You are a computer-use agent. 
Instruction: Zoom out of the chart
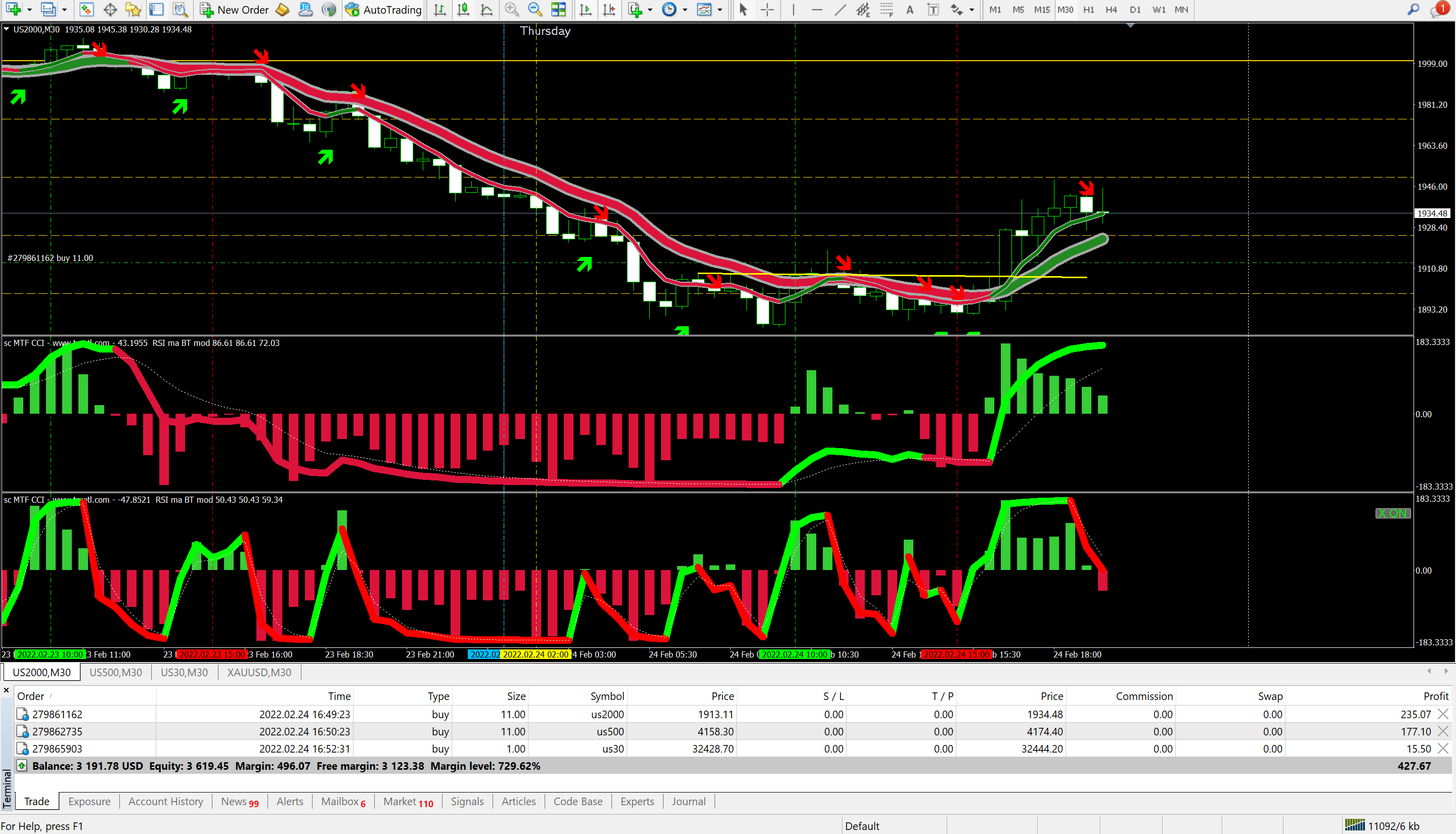535,10
